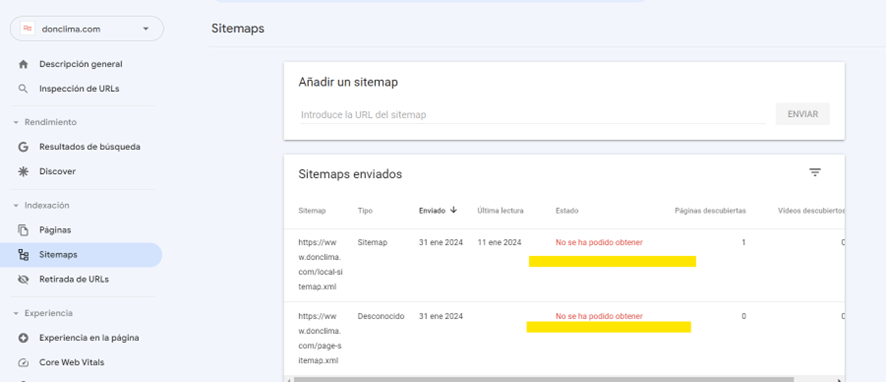Open the donclima.com property selector dropdown
Screen dimensions: 886x382
87,29
